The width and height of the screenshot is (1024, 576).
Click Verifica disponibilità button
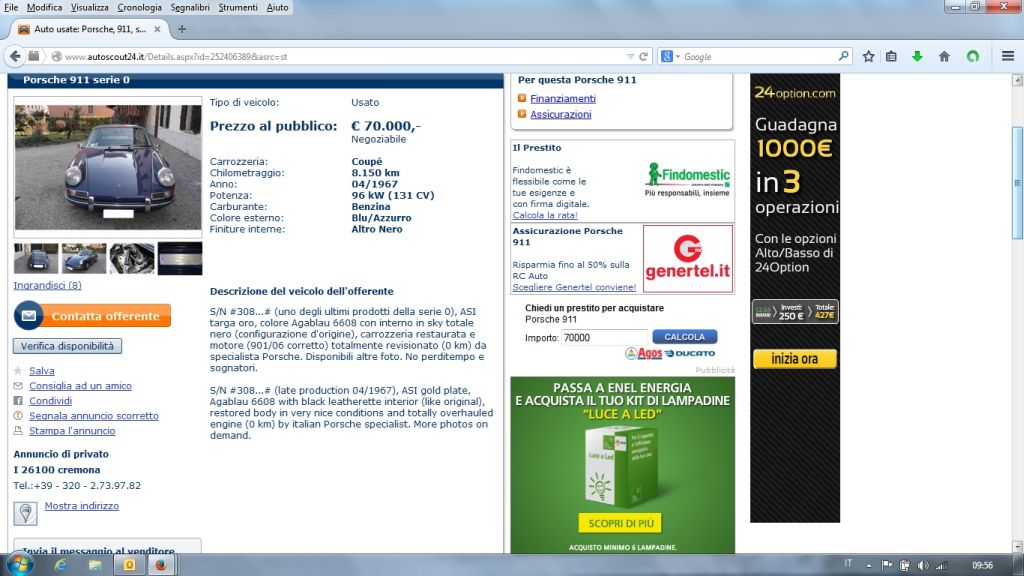coord(67,346)
